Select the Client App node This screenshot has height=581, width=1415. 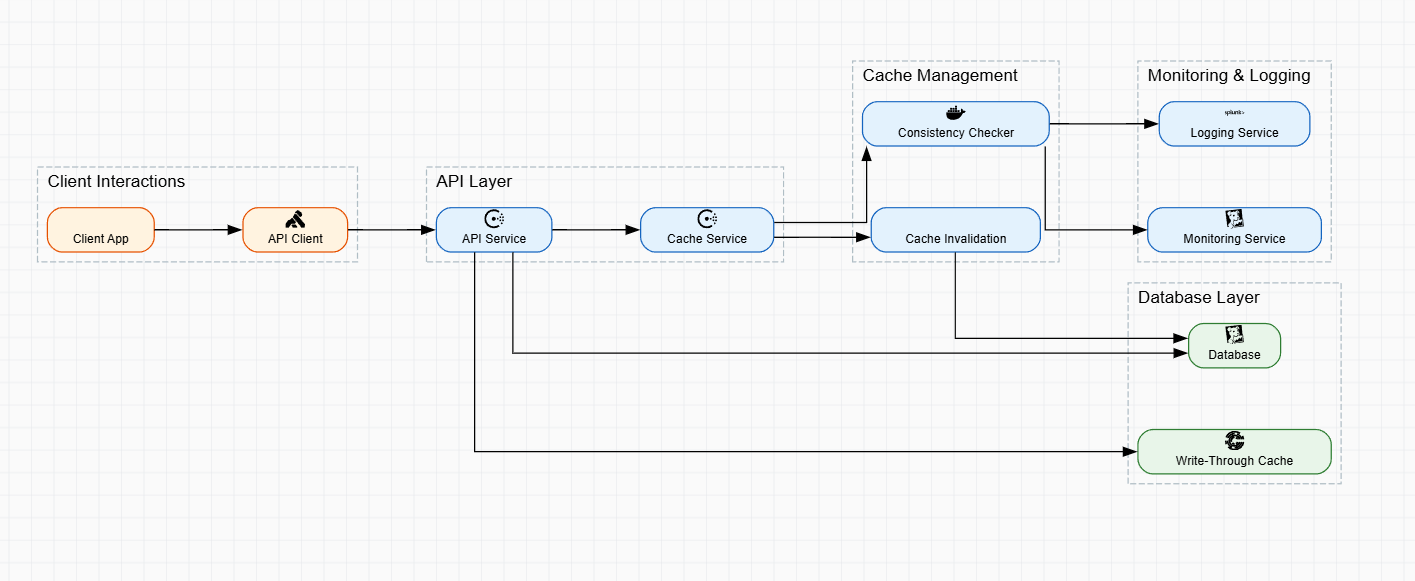click(100, 229)
